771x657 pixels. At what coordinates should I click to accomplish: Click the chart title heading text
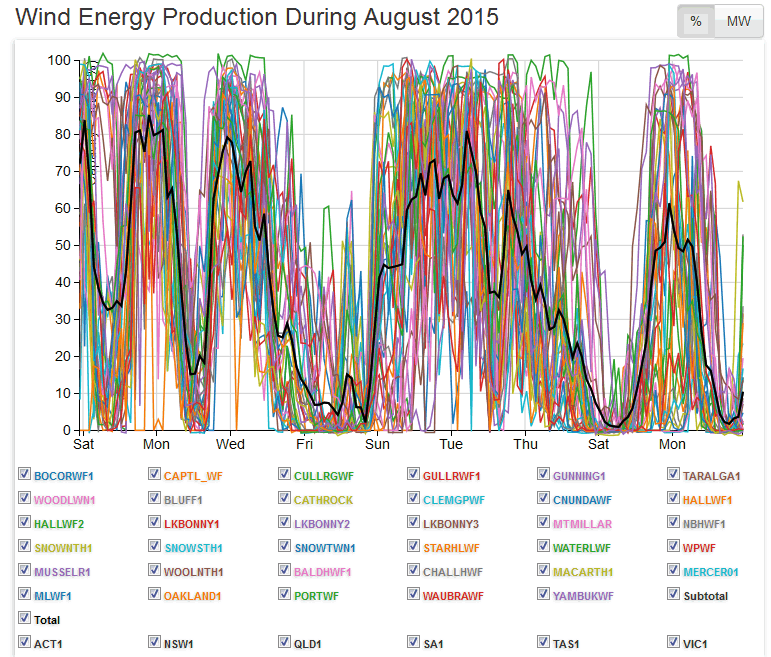257,18
